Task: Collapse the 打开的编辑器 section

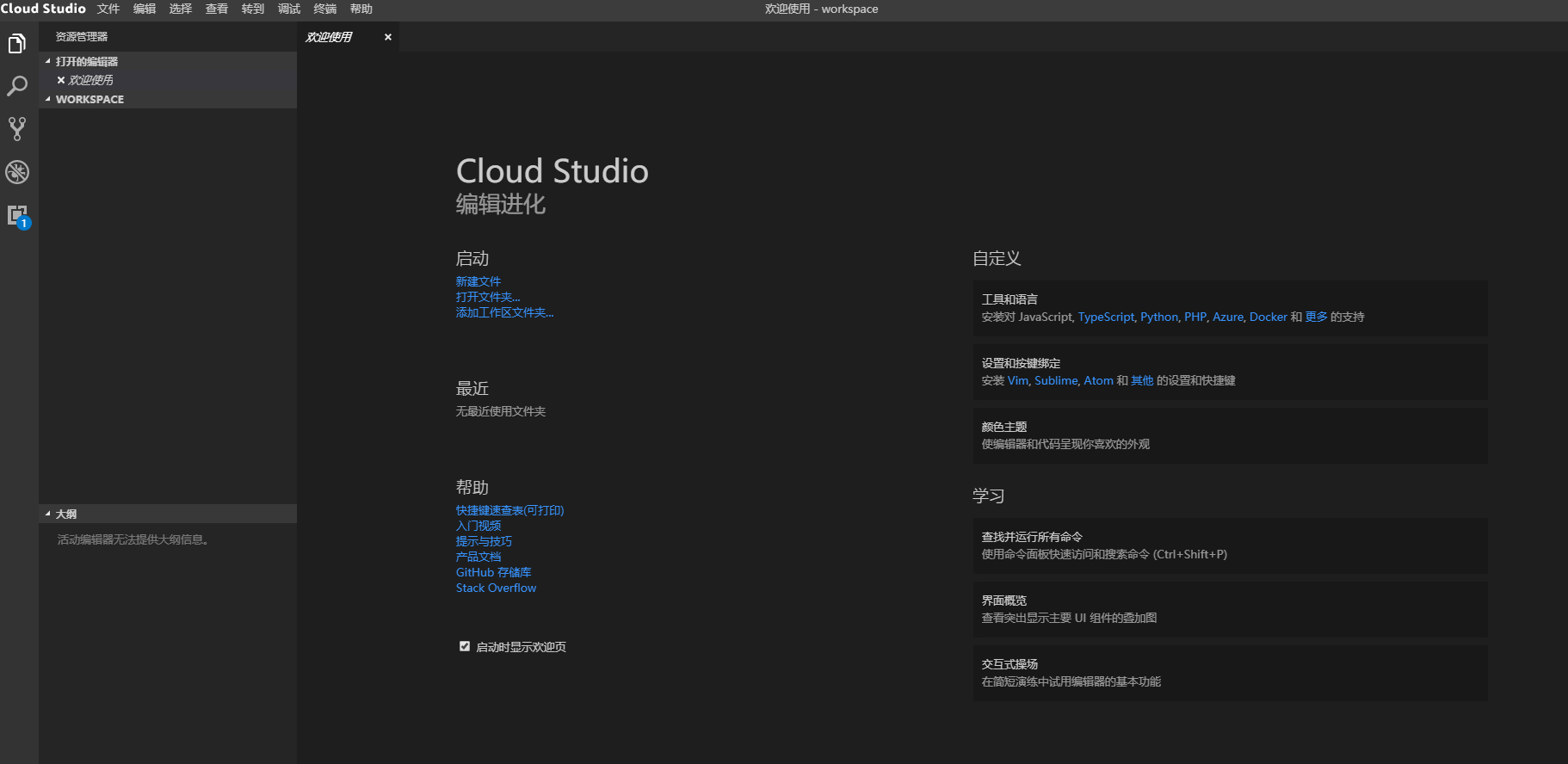Action: pyautogui.click(x=168, y=61)
